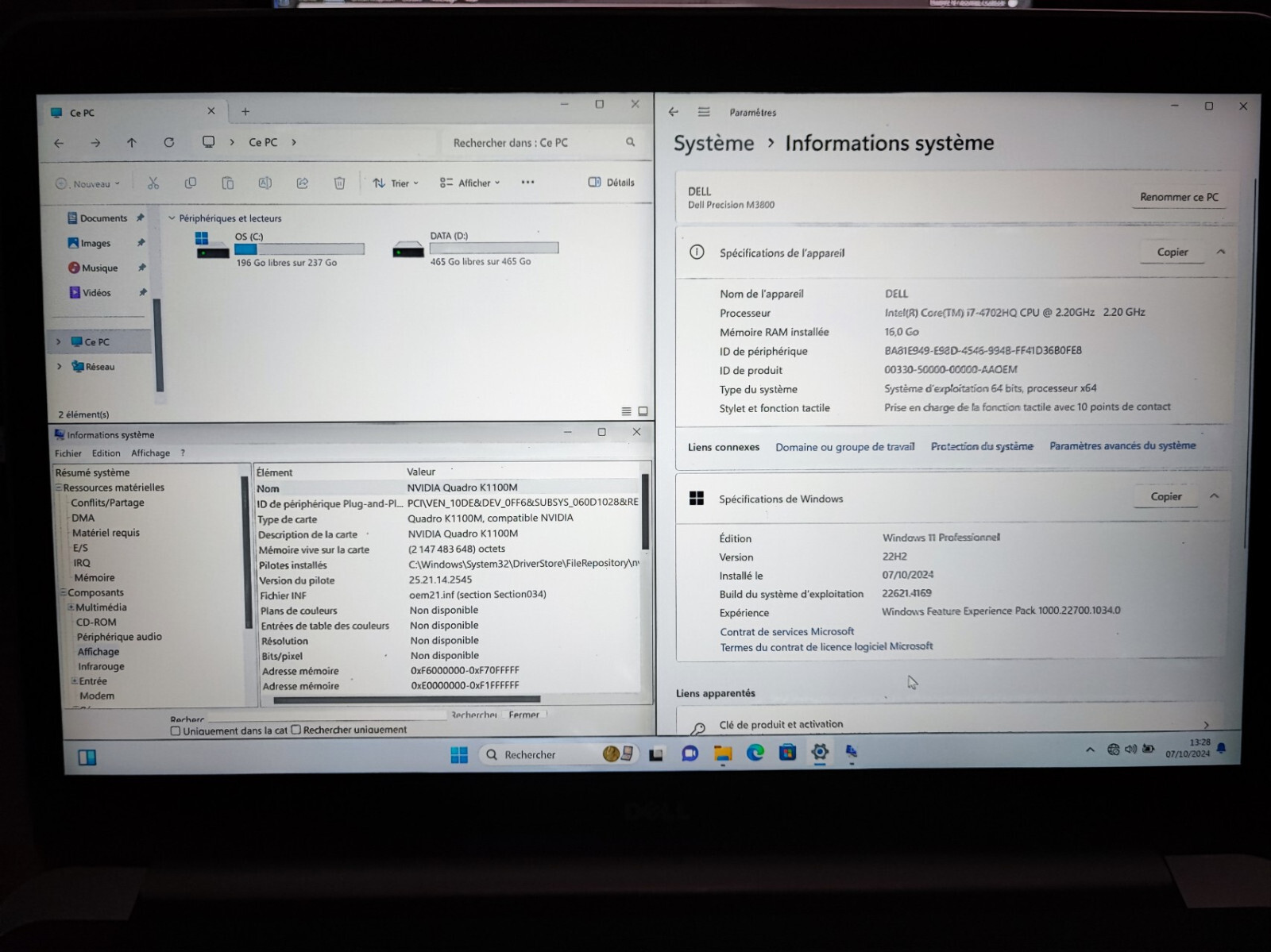This screenshot has width=1271, height=952.
Task: Open the widgets panel on taskbar
Action: pos(87,757)
